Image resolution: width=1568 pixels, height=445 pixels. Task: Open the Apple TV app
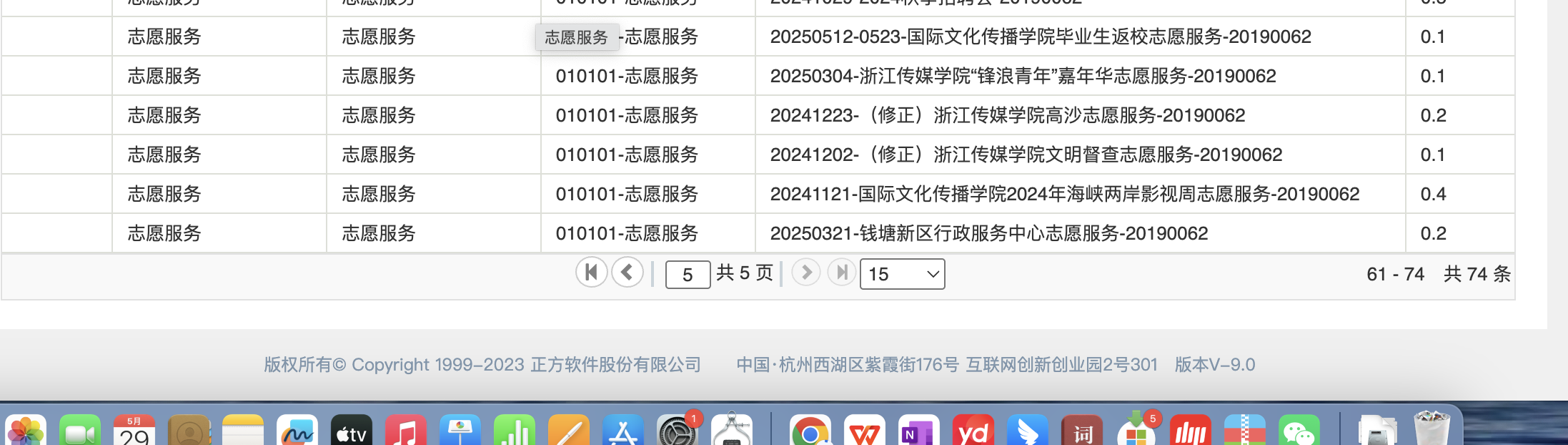click(x=351, y=431)
